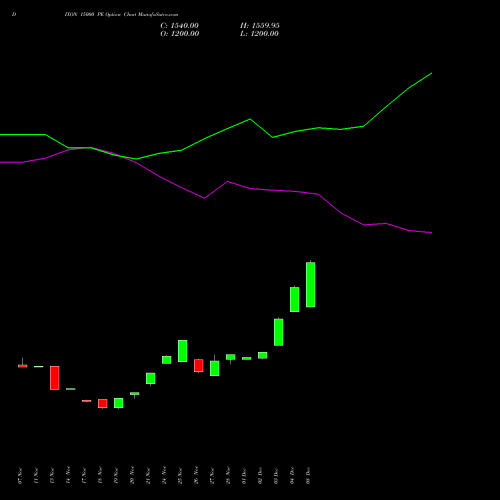Viewport: 500px width, 500px height.
Task: Click the 02 Dec date label
Action: (260, 476)
